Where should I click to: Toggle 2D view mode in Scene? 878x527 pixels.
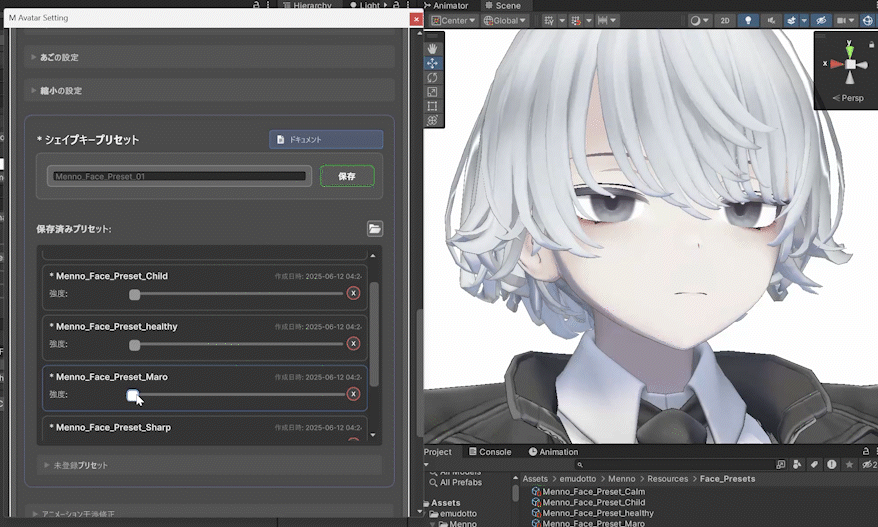click(725, 20)
